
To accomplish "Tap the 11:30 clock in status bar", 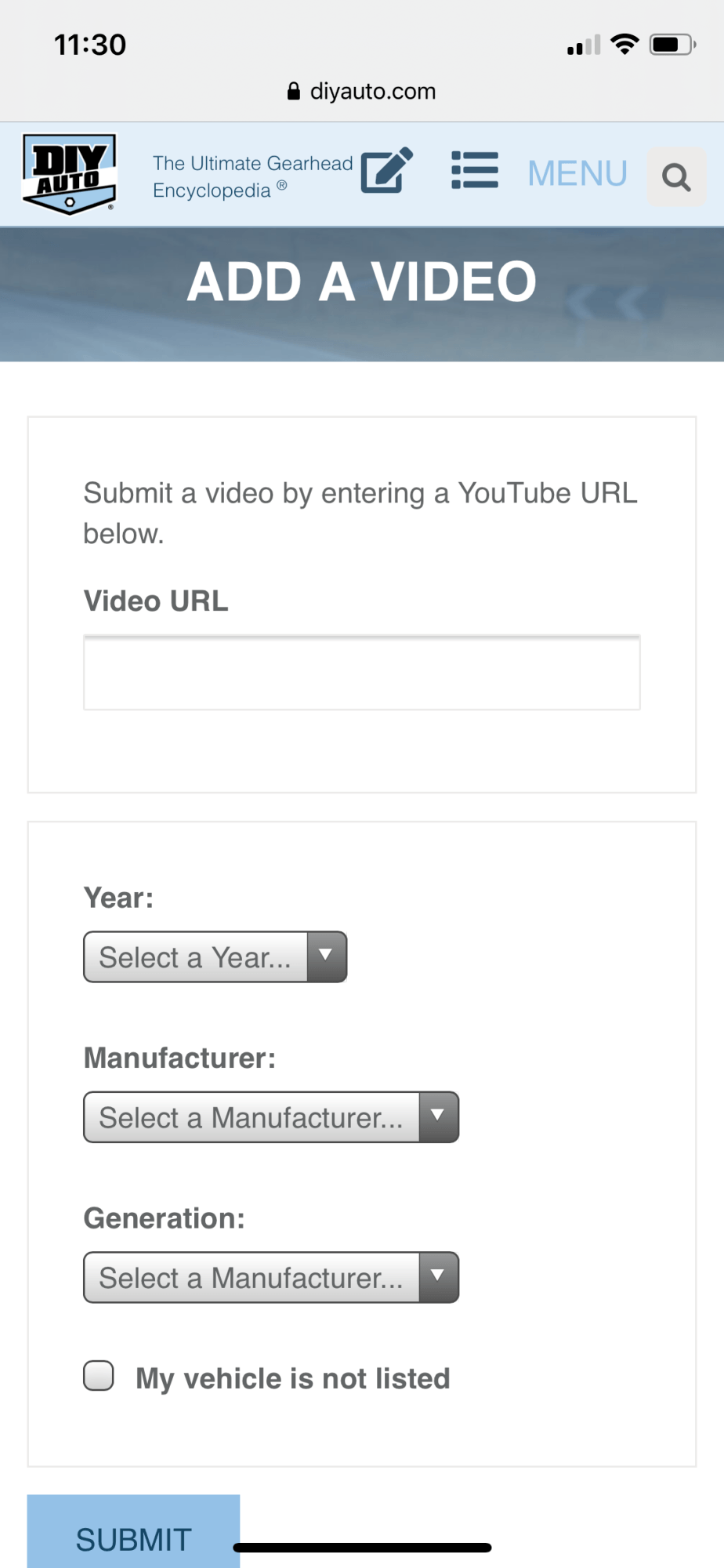I will point(90,45).
